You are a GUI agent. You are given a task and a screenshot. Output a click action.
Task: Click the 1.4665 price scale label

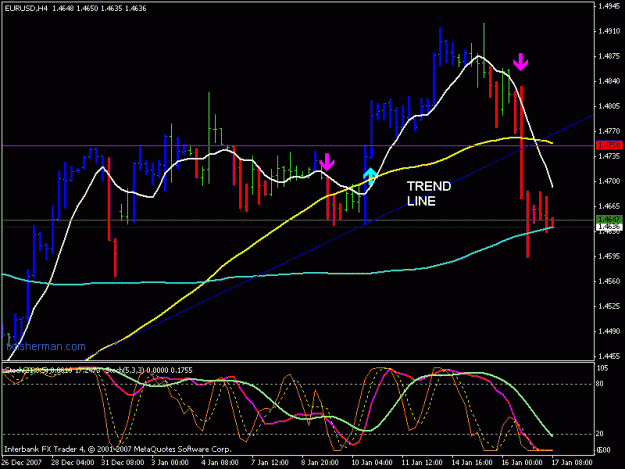coord(609,206)
